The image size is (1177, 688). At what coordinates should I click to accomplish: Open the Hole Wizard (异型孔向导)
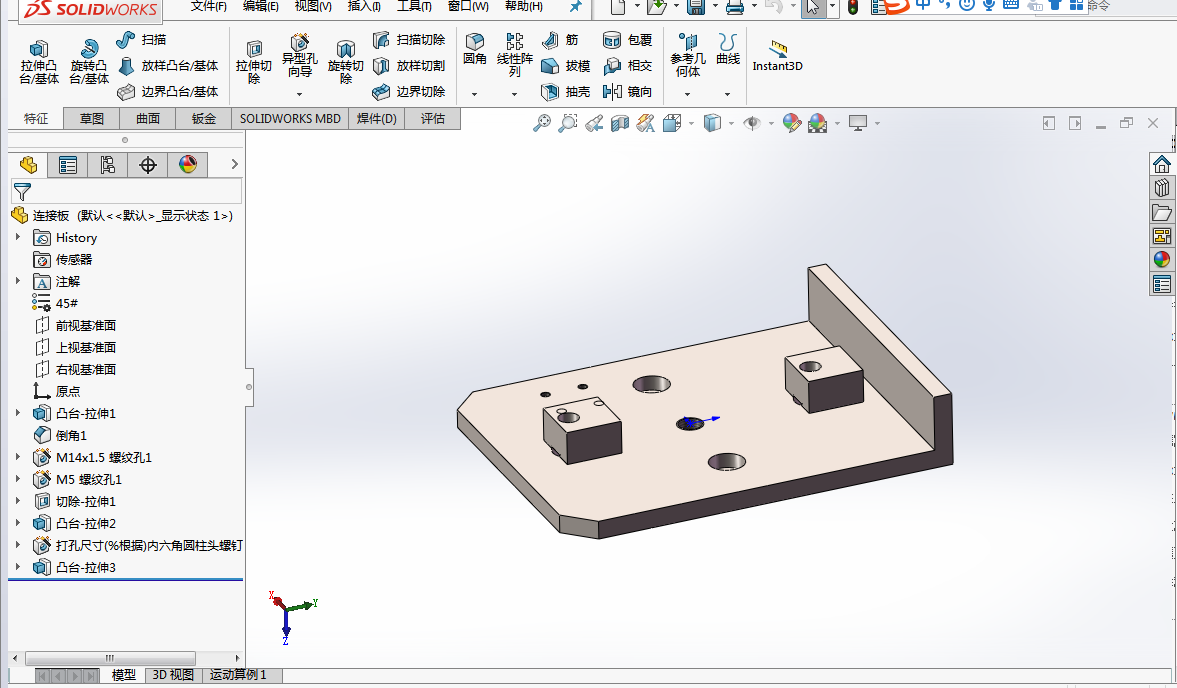tap(300, 56)
